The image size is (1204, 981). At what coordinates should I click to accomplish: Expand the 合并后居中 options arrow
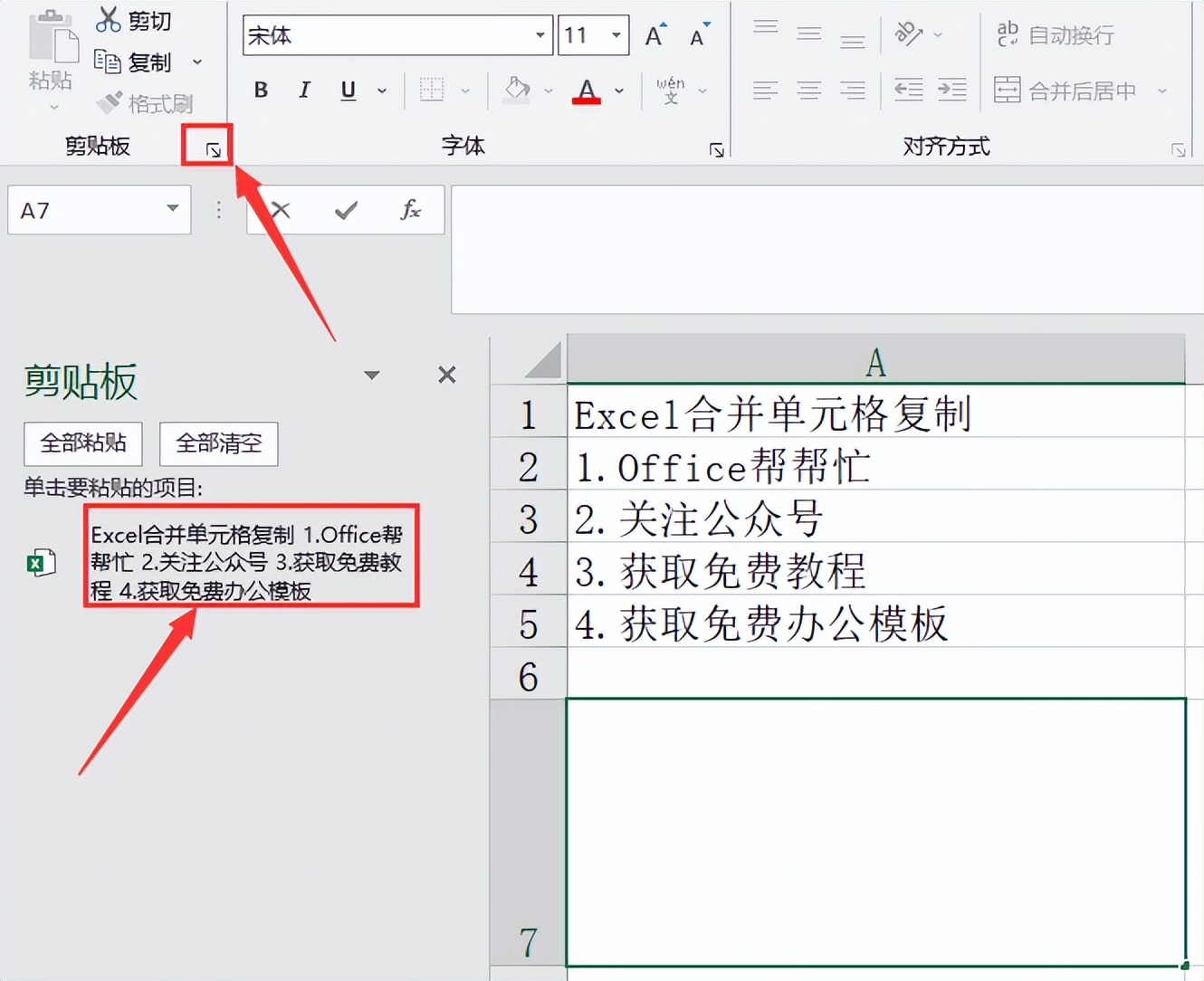[x=1162, y=90]
